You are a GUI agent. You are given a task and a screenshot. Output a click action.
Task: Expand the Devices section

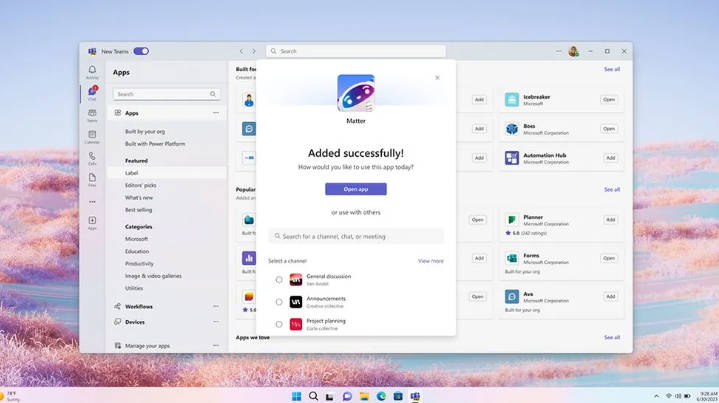(216, 322)
